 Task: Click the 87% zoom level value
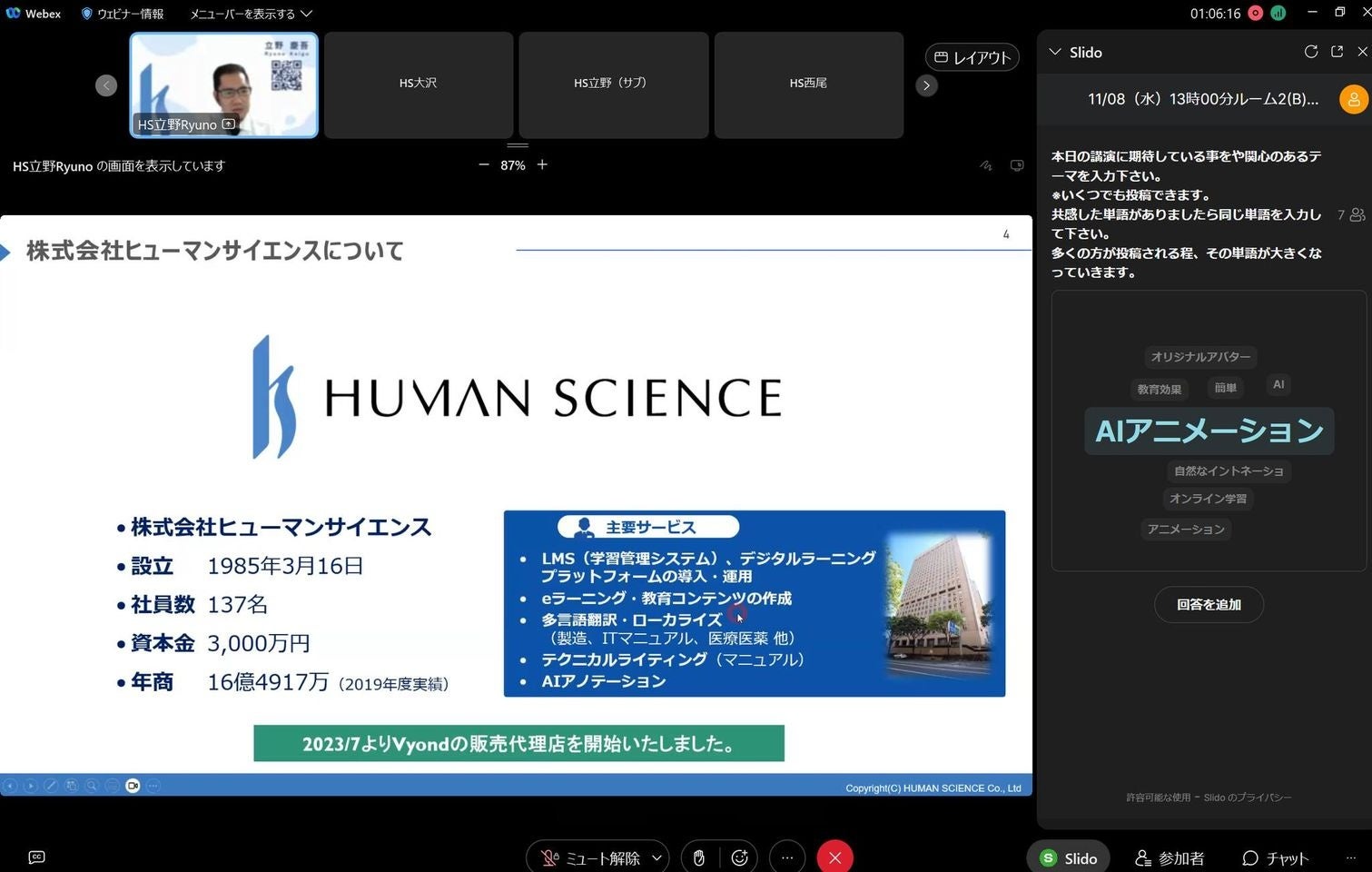(513, 165)
